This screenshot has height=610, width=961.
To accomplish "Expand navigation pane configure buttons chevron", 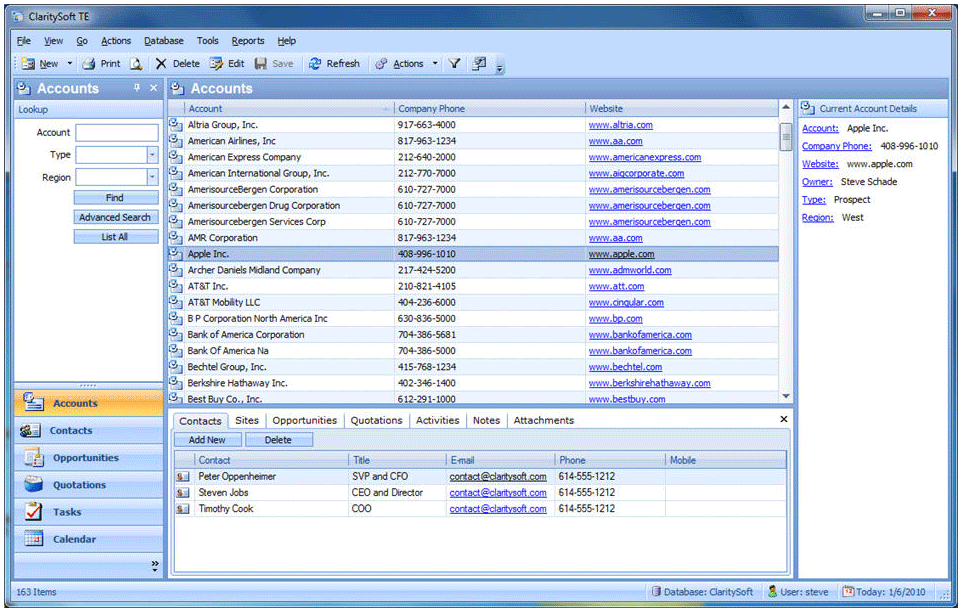I will coord(154,566).
